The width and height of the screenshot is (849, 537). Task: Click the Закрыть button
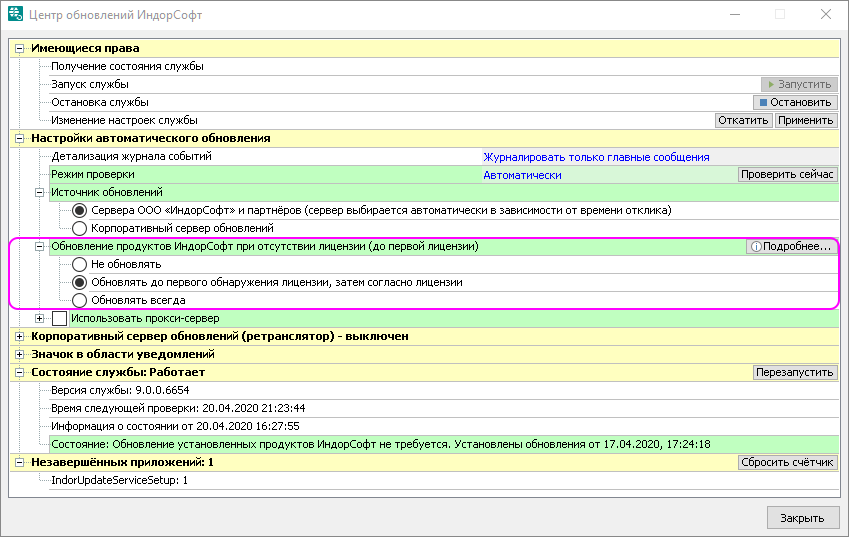803,518
